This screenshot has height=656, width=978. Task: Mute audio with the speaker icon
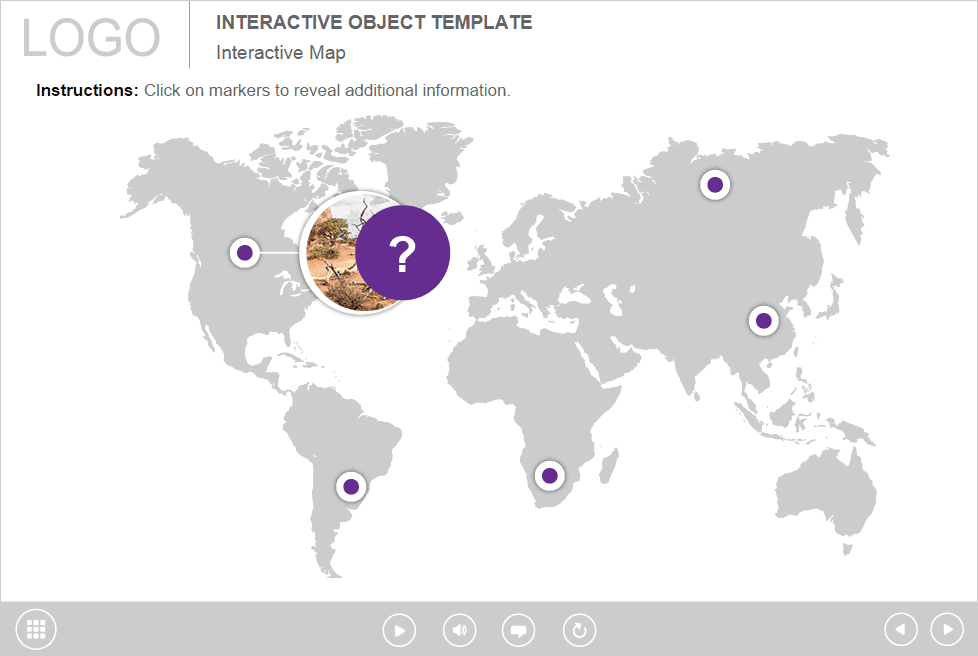459,630
